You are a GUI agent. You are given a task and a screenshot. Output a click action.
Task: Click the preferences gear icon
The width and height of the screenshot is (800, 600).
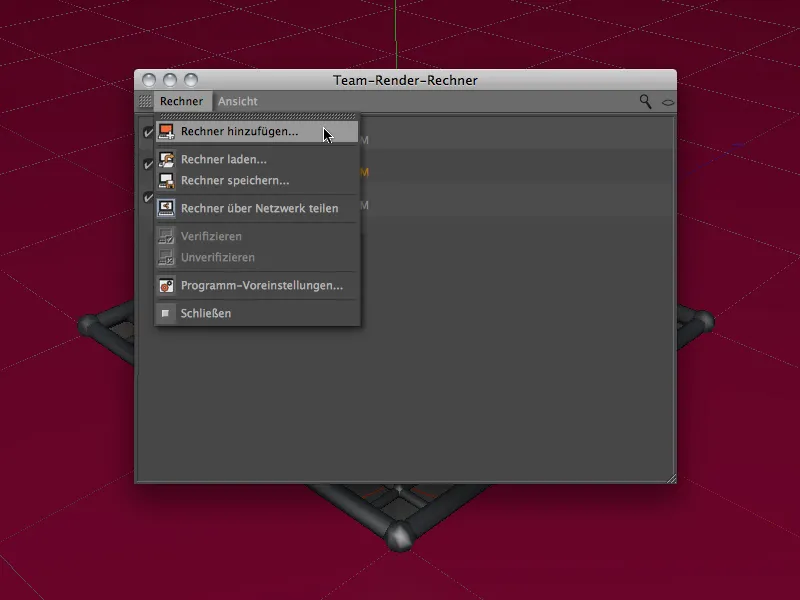pyautogui.click(x=166, y=285)
